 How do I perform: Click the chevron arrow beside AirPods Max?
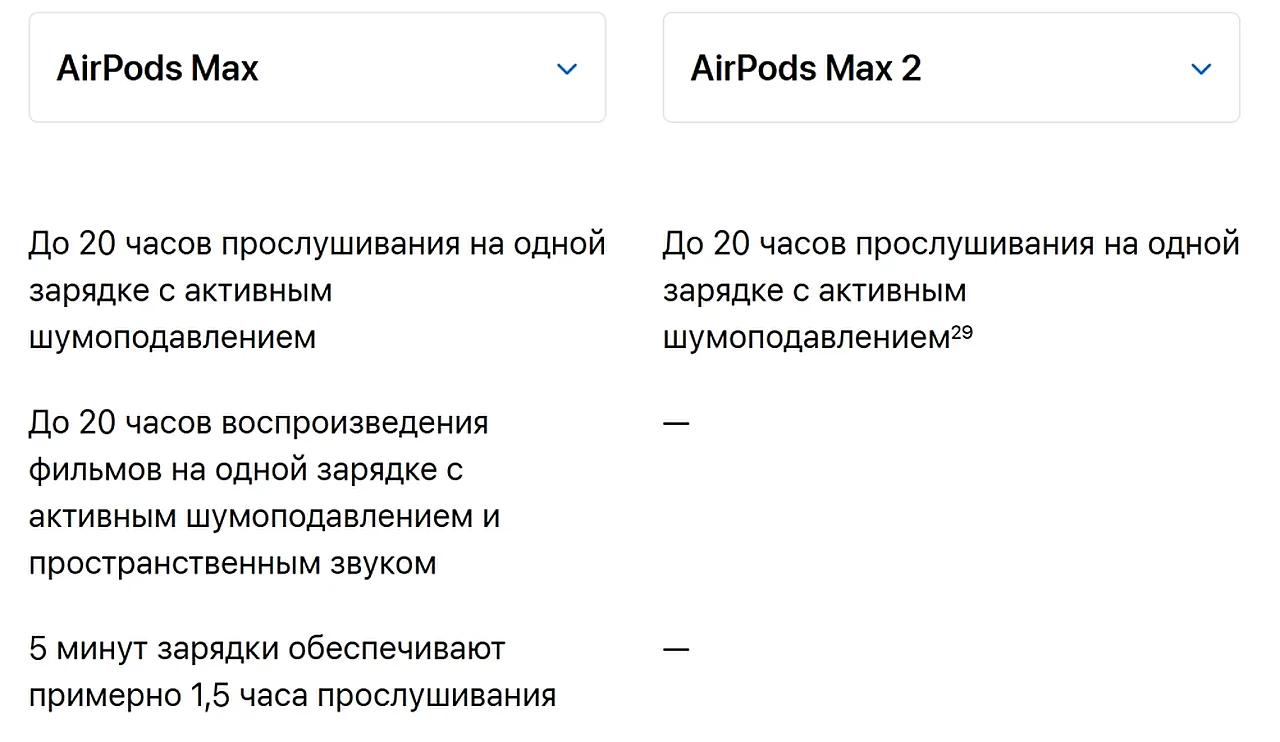click(567, 69)
